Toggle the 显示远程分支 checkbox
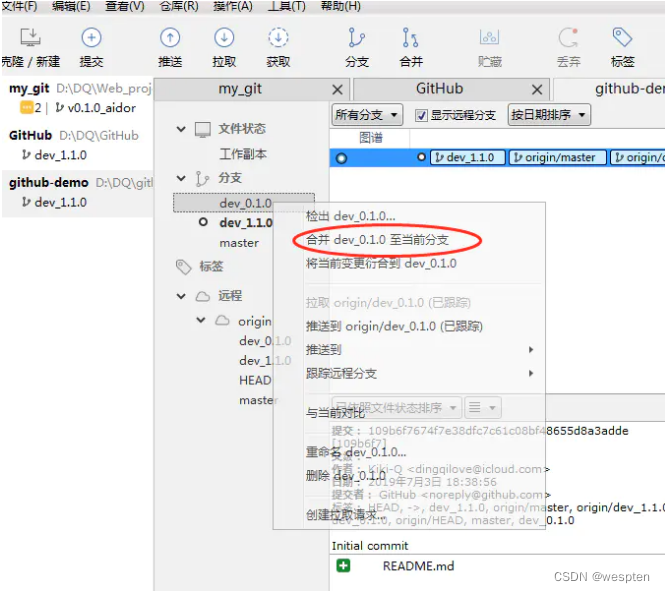Viewport: 665px width, 593px height. click(x=421, y=115)
